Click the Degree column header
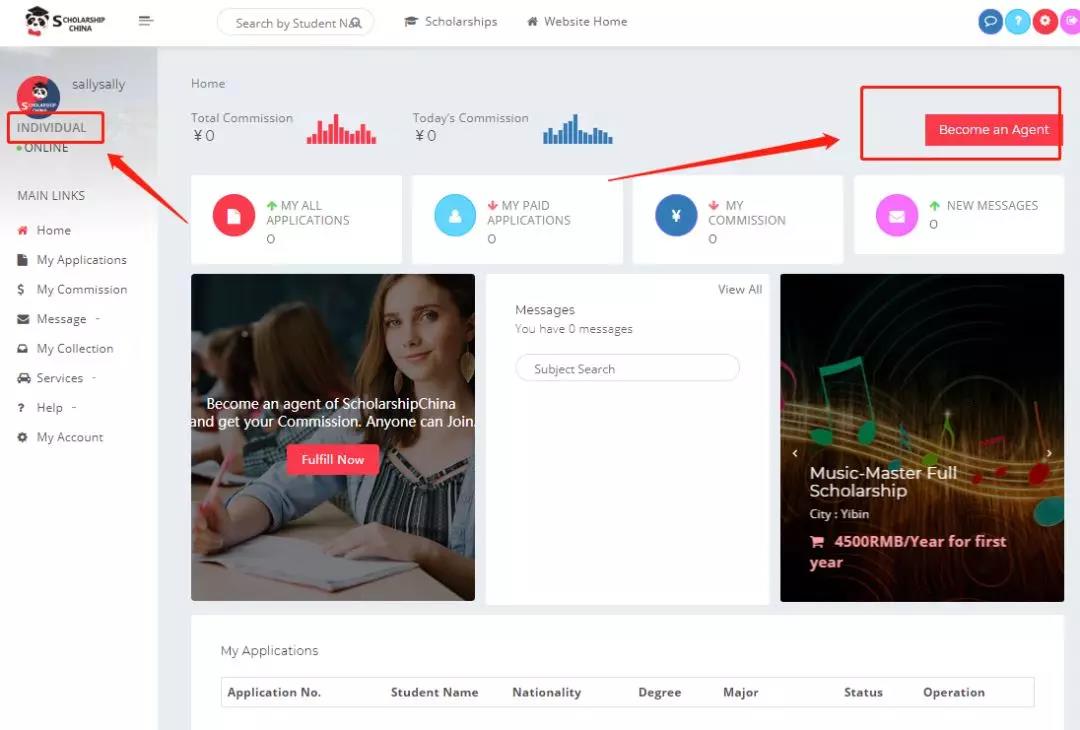The height and width of the screenshot is (730, 1080). point(660,692)
